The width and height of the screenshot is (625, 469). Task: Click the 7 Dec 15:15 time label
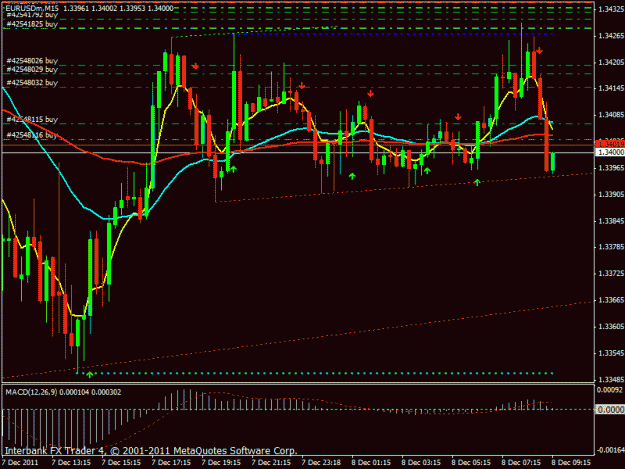tap(121, 463)
